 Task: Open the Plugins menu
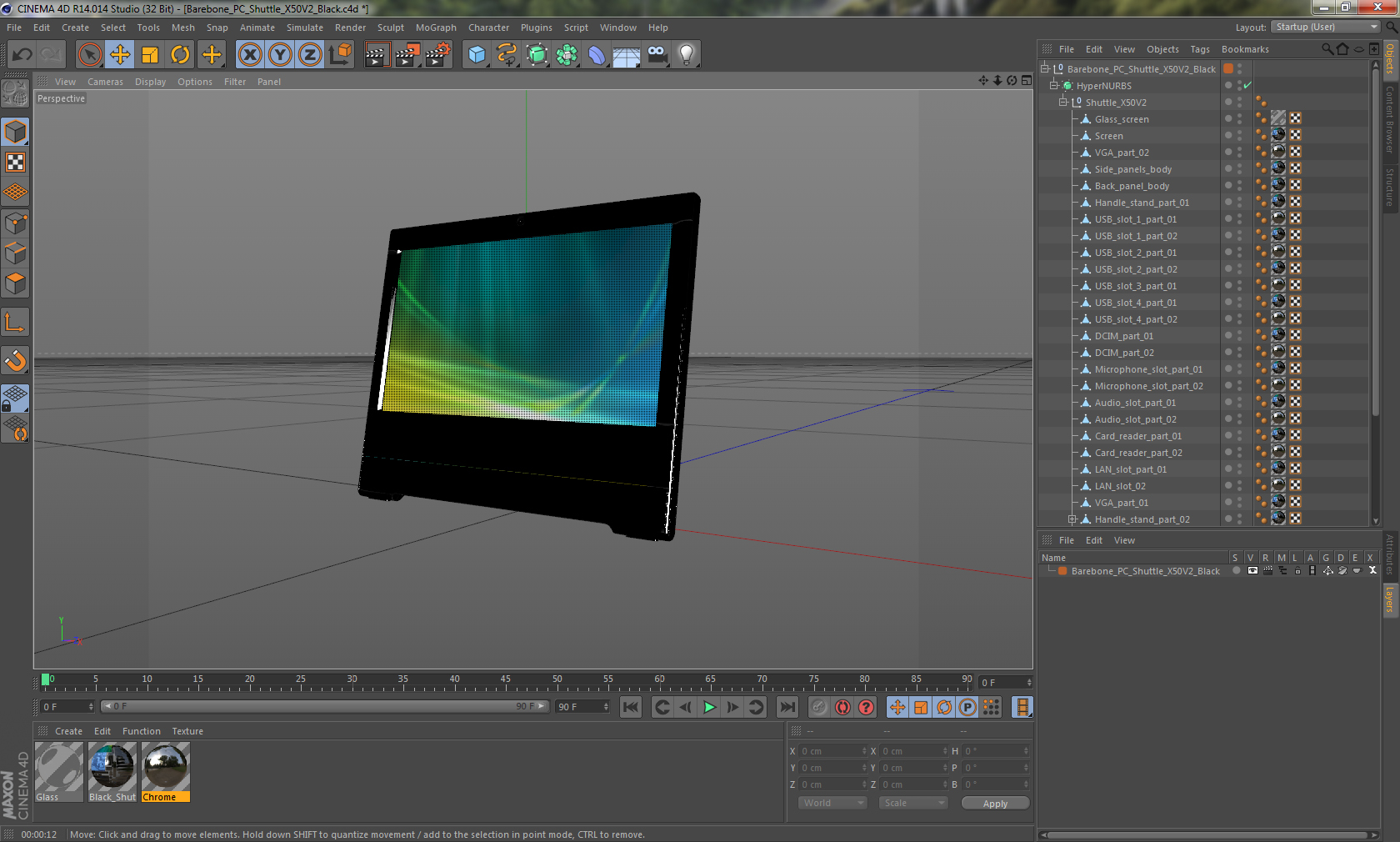point(536,28)
